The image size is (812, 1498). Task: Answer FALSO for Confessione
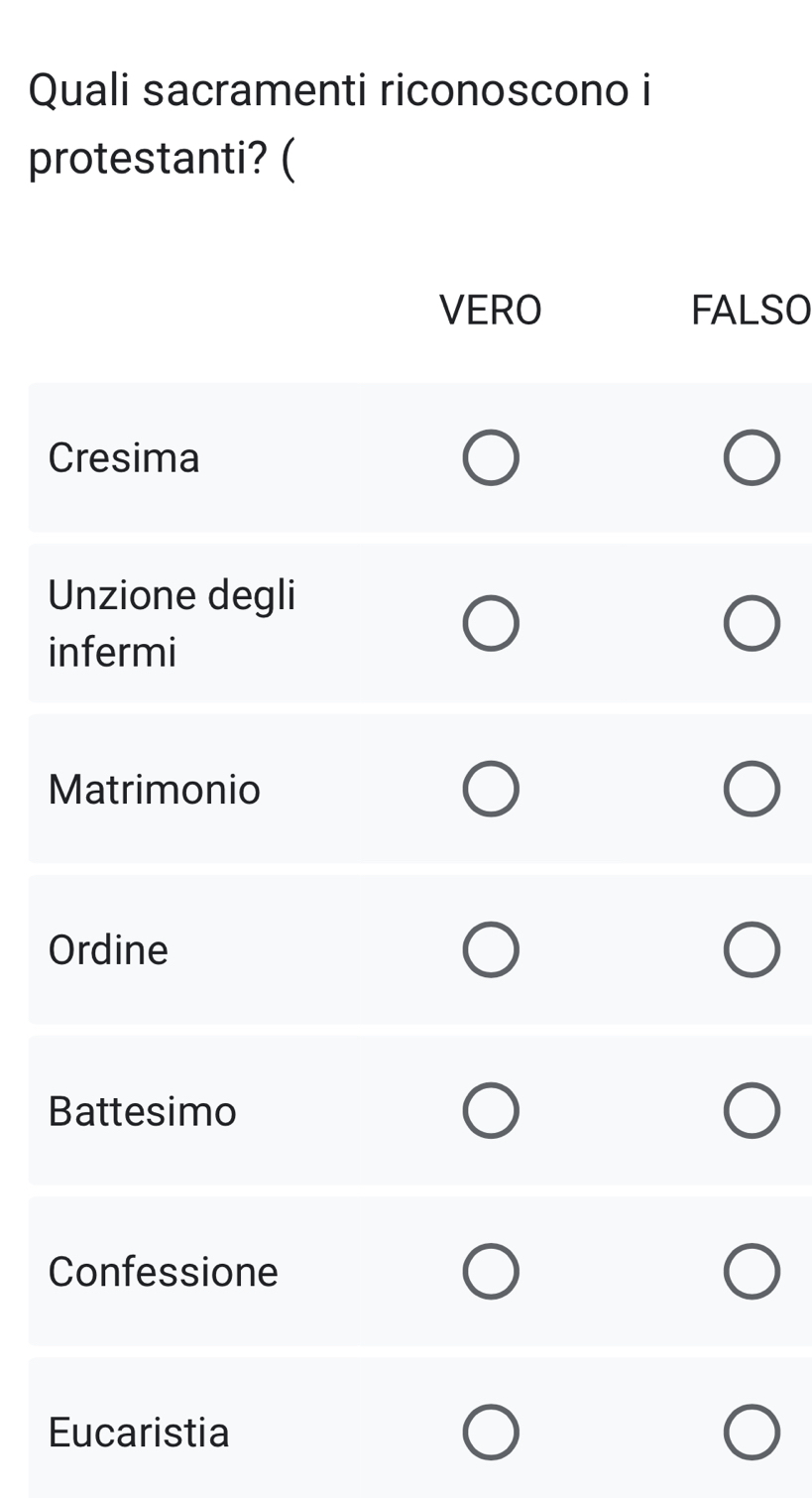(752, 1271)
